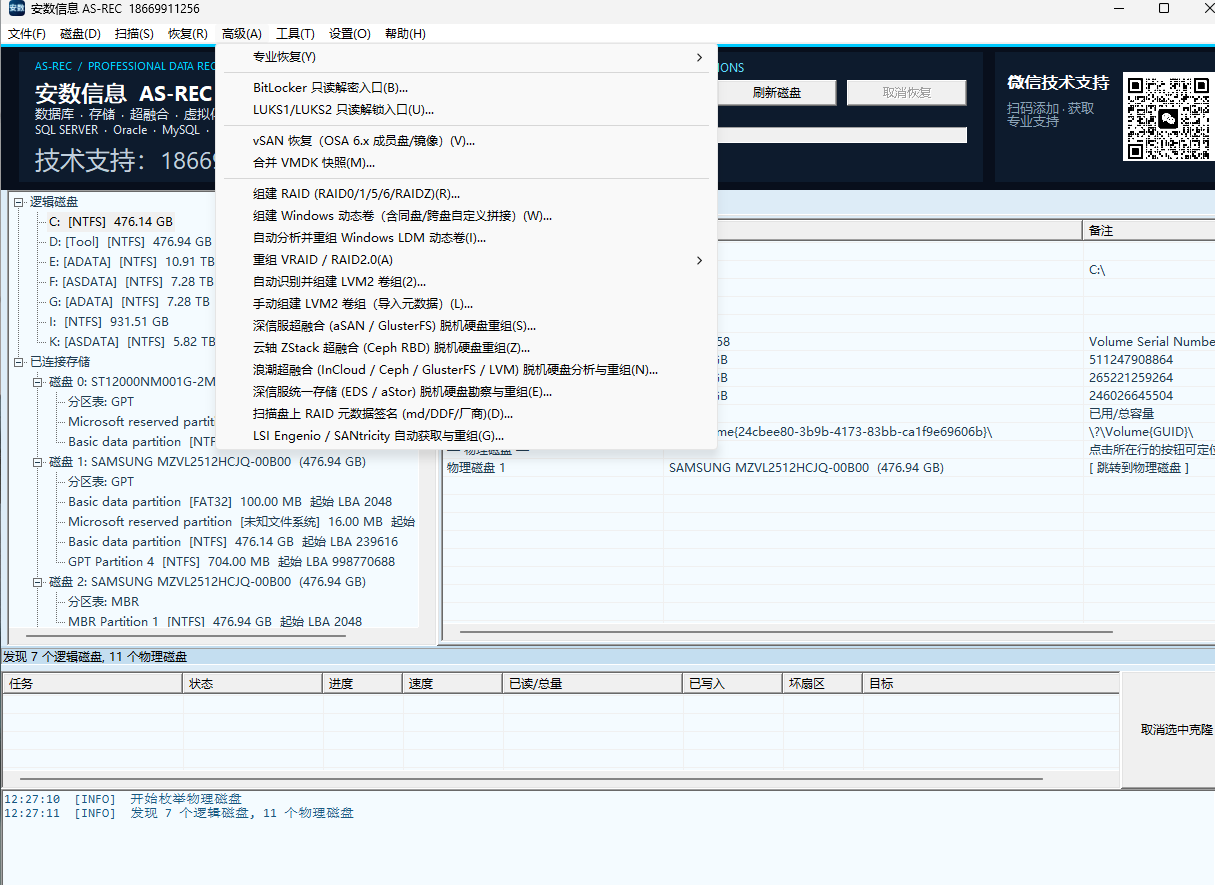Viewport: 1215px width, 885px height.
Task: Open the 工具(T) menu
Action: click(295, 34)
